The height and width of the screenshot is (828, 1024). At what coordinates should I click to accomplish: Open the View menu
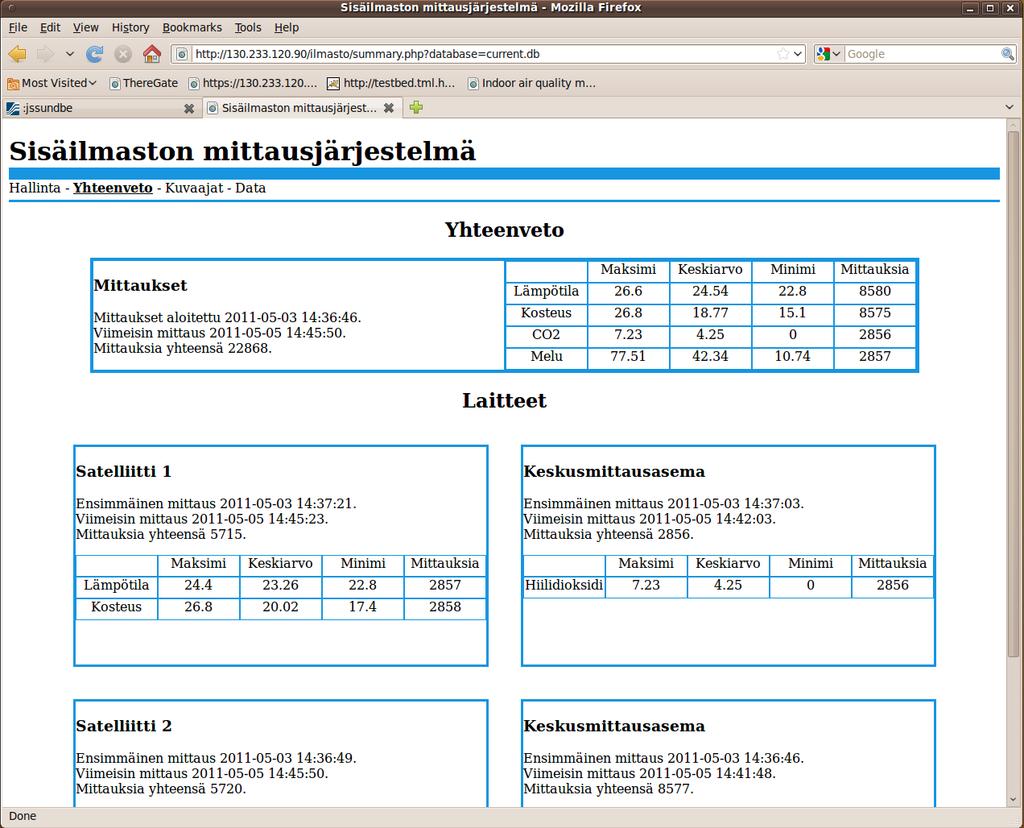pyautogui.click(x=86, y=27)
